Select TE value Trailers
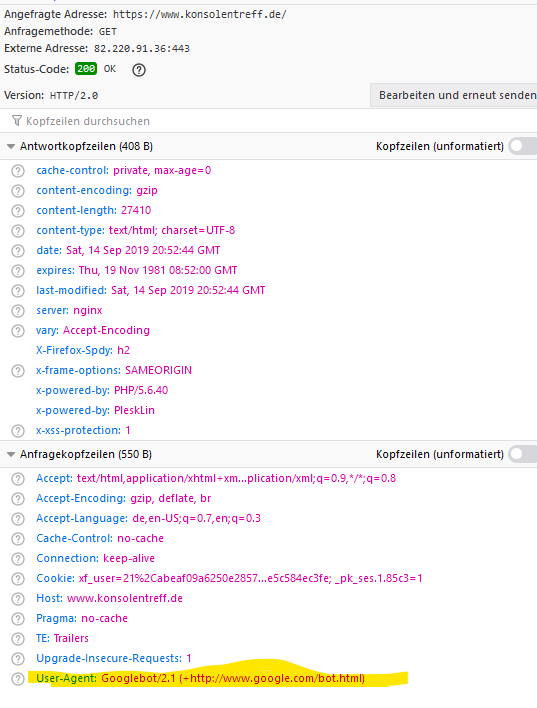This screenshot has height=708, width=537. tap(71, 638)
